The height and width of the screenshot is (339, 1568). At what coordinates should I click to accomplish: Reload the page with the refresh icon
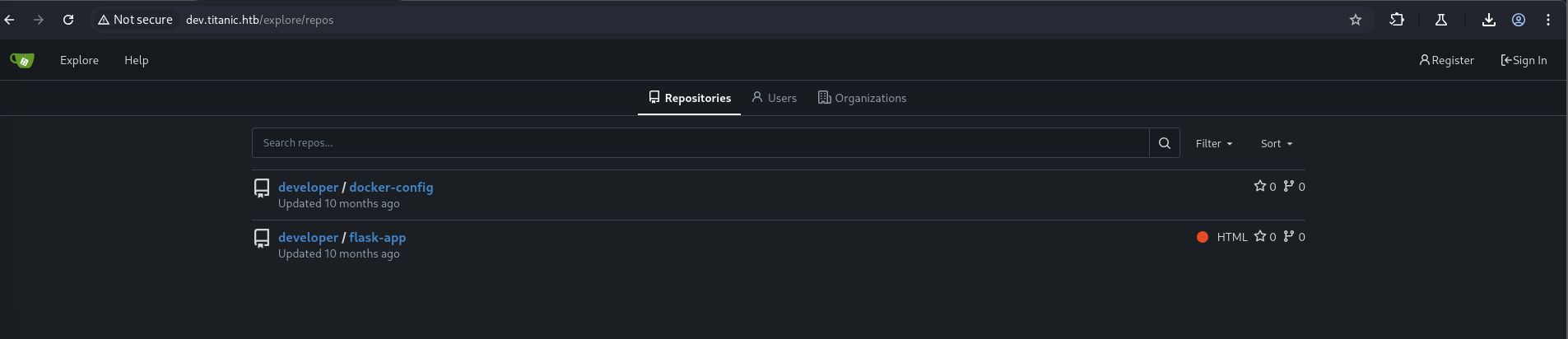68,20
